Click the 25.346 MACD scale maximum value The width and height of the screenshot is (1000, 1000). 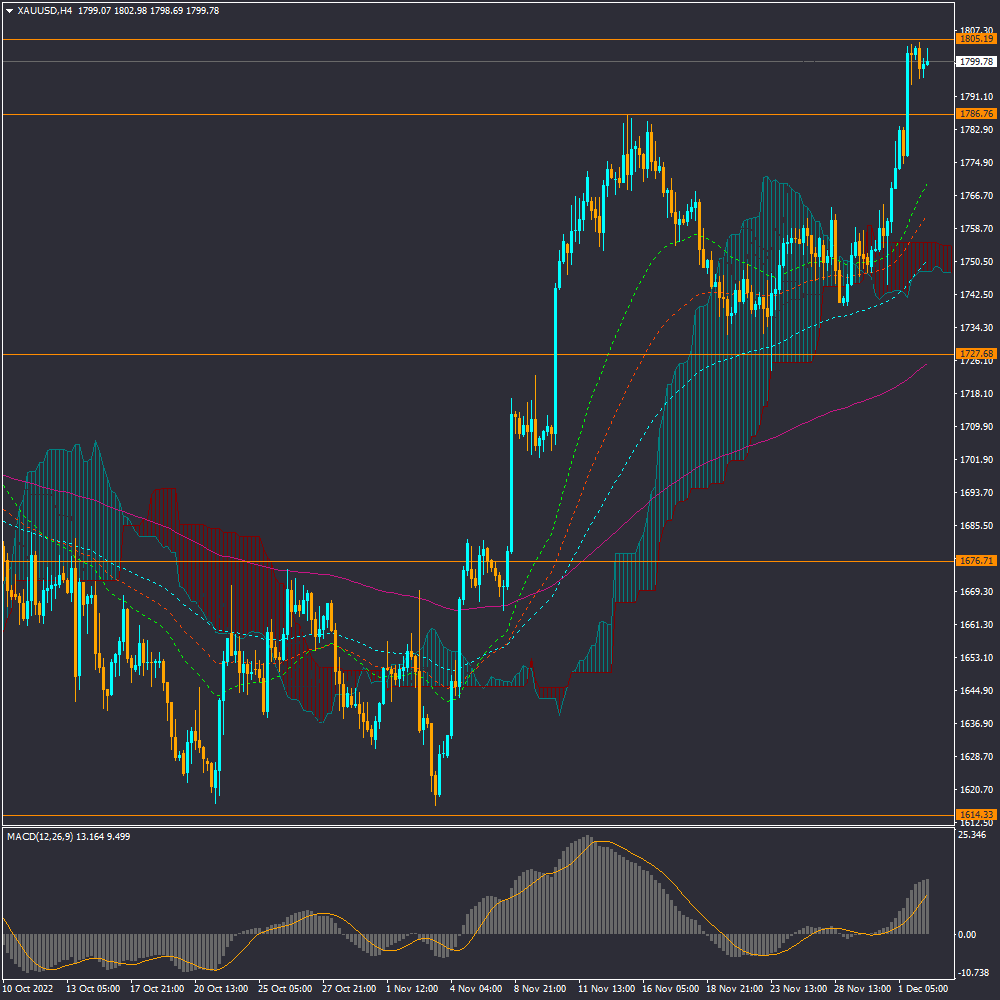tap(972, 834)
